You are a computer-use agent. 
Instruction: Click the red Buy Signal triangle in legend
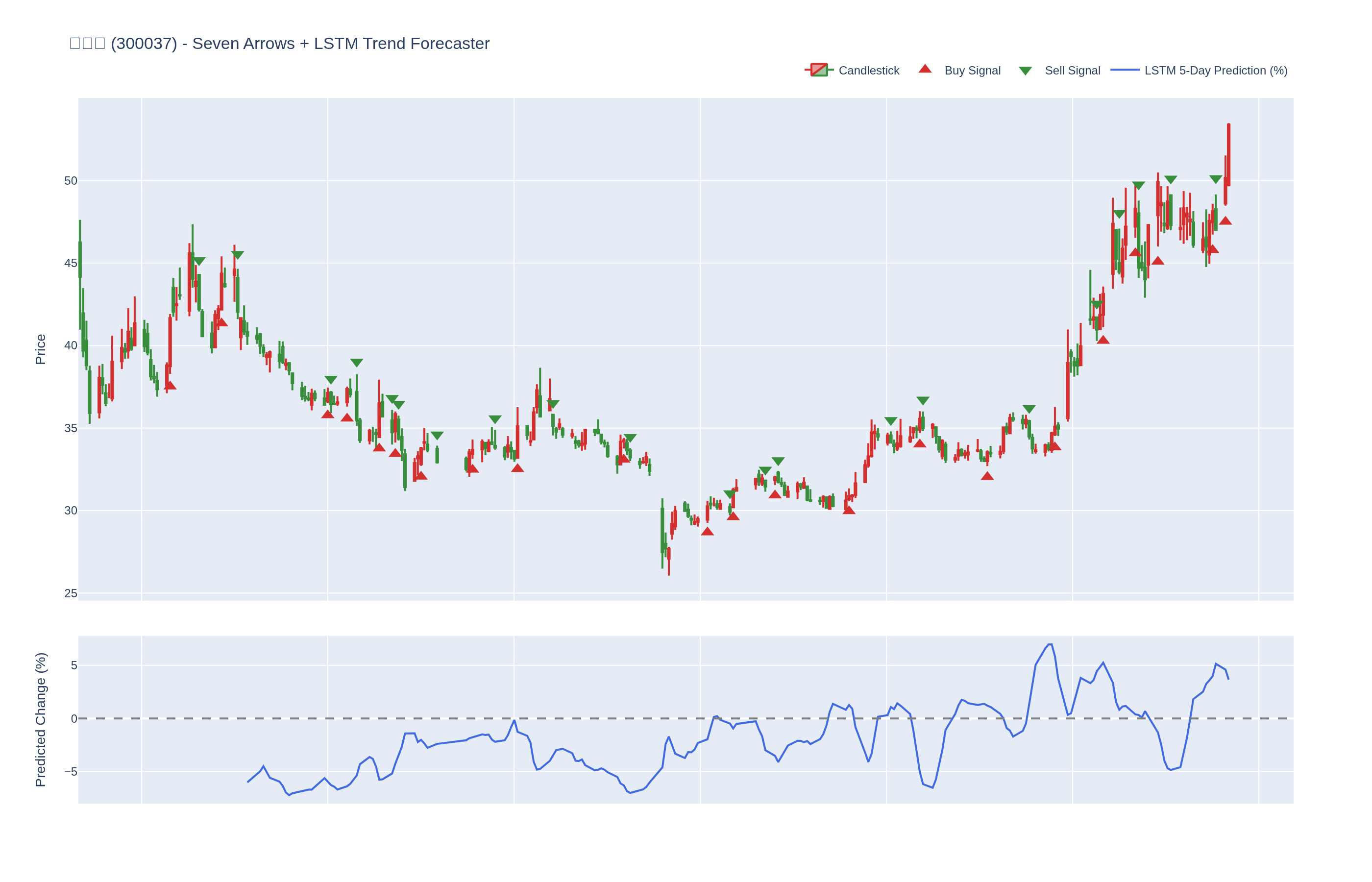coord(925,69)
